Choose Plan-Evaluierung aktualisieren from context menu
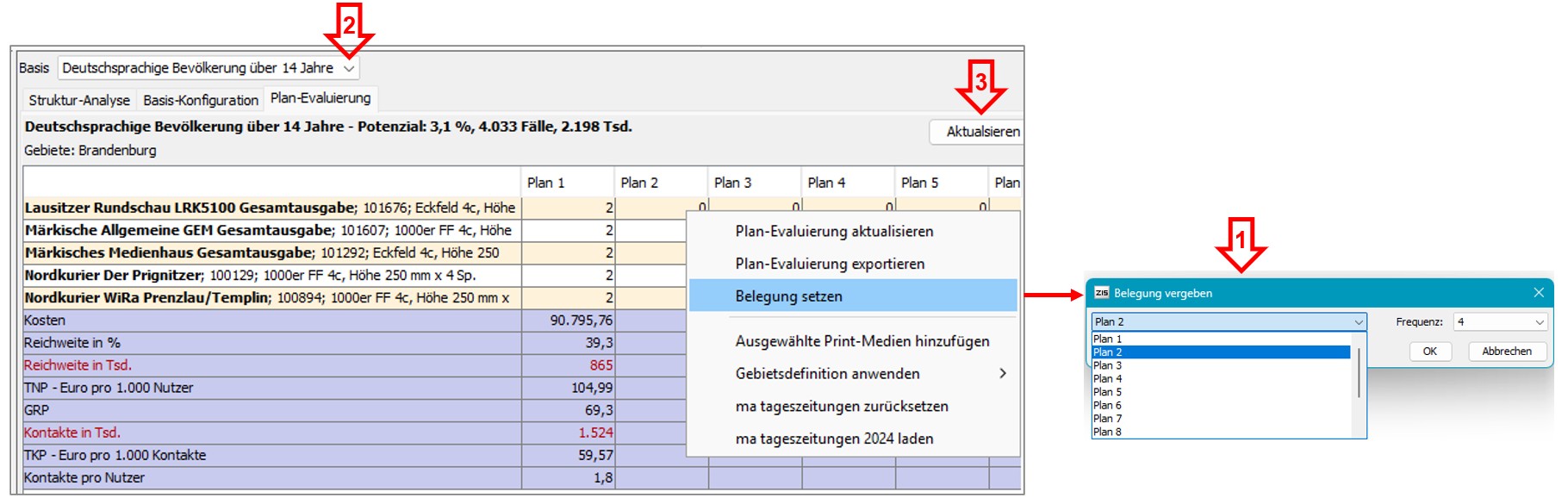This screenshot has height=498, width=1568. click(834, 231)
